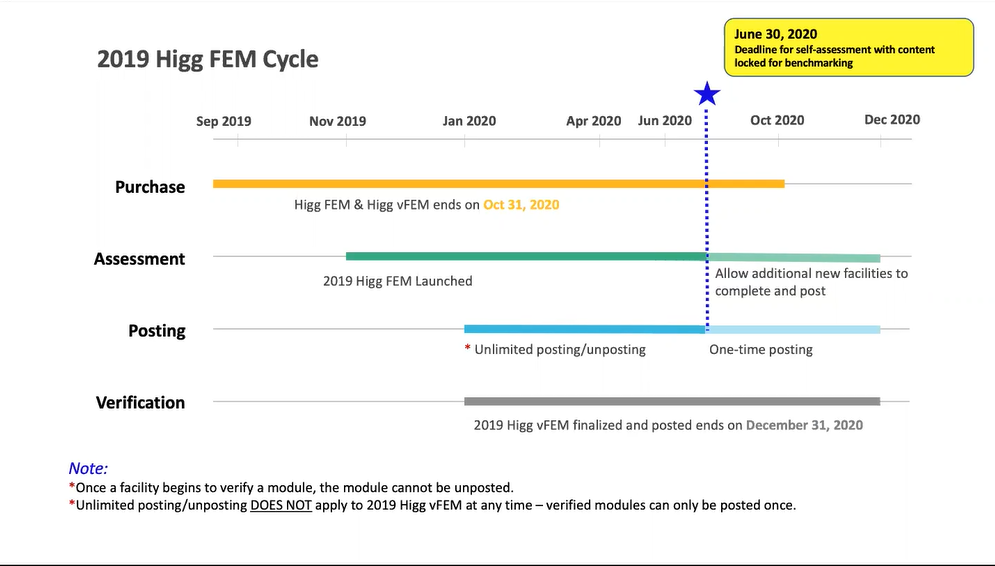
Task: Click the blue Note heading
Action: coord(88,468)
